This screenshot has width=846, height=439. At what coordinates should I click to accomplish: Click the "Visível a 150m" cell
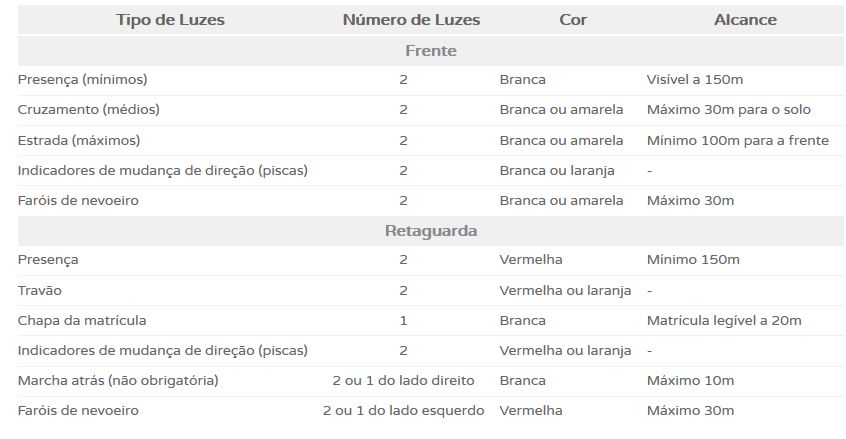tap(695, 80)
